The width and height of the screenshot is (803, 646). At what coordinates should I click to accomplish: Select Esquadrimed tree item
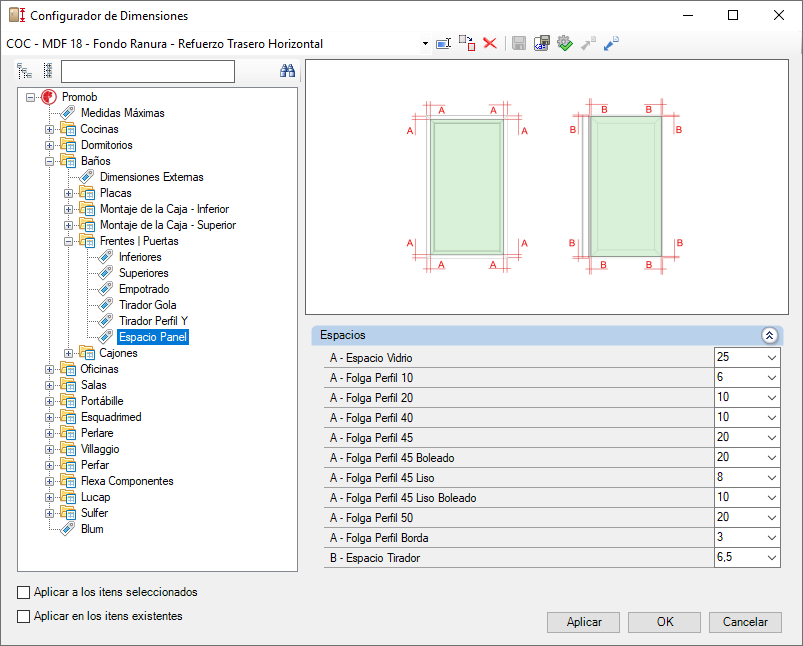click(111, 417)
